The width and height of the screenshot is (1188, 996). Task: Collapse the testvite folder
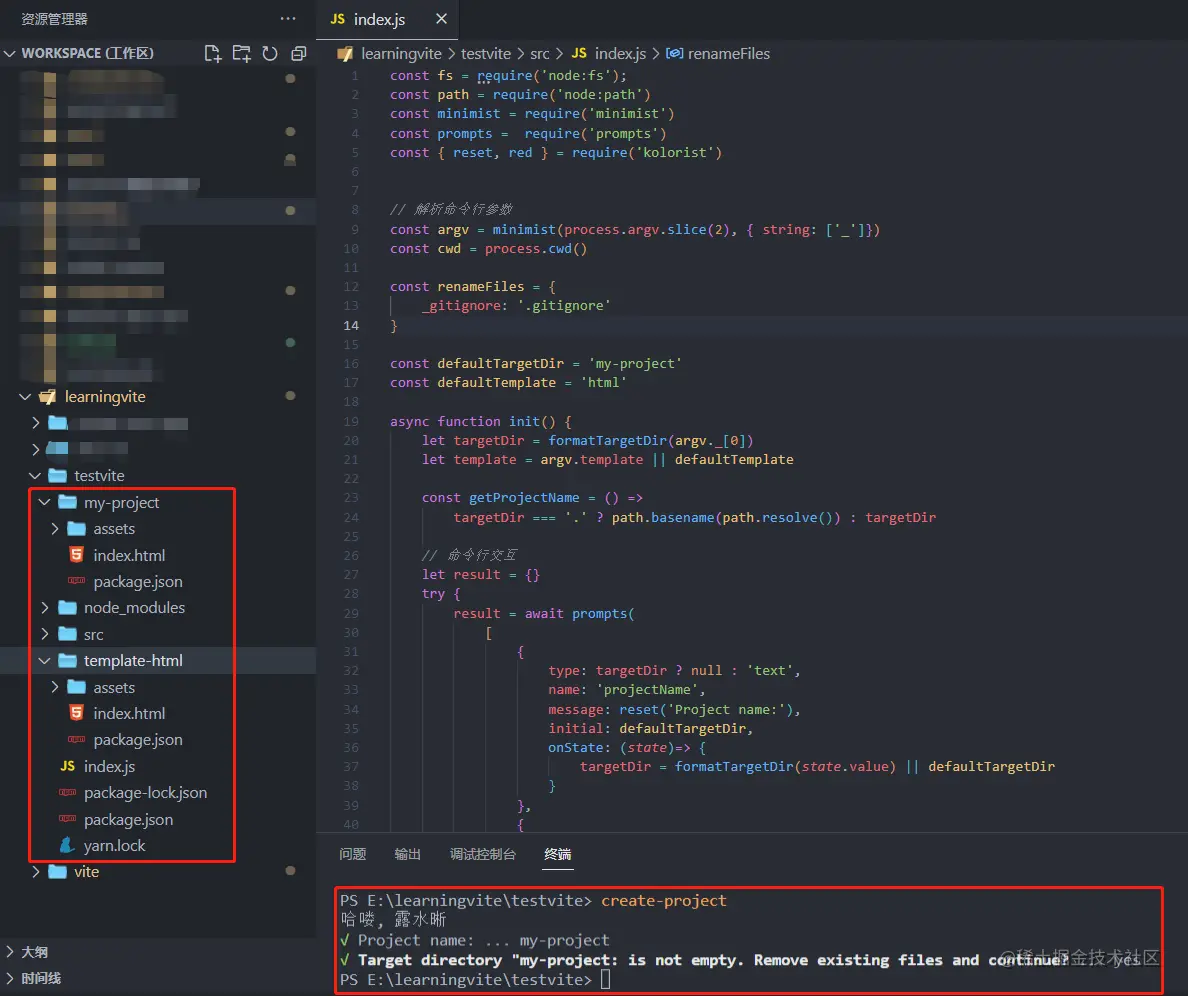click(35, 476)
